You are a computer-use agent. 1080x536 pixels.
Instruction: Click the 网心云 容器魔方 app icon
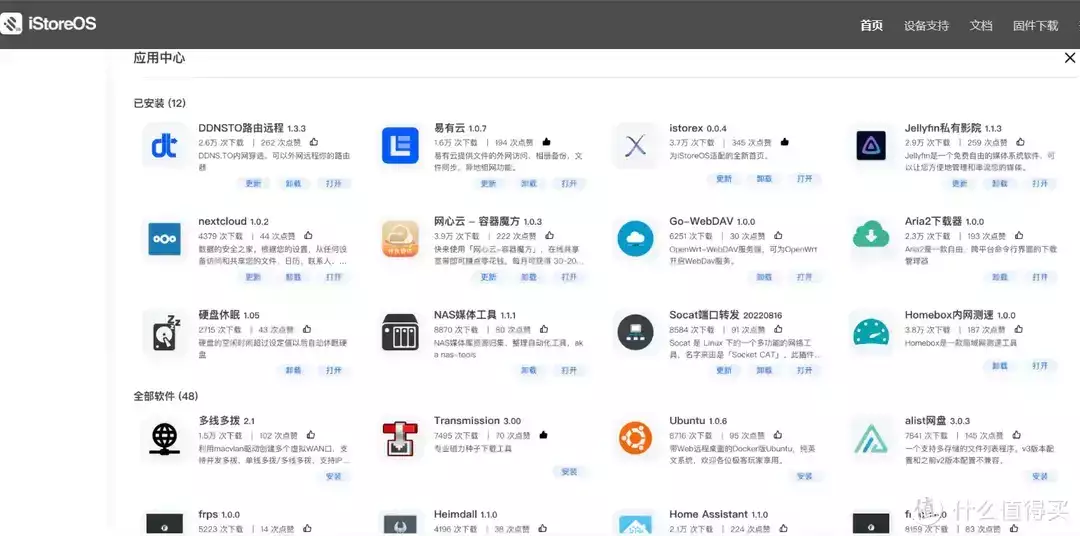pos(400,239)
